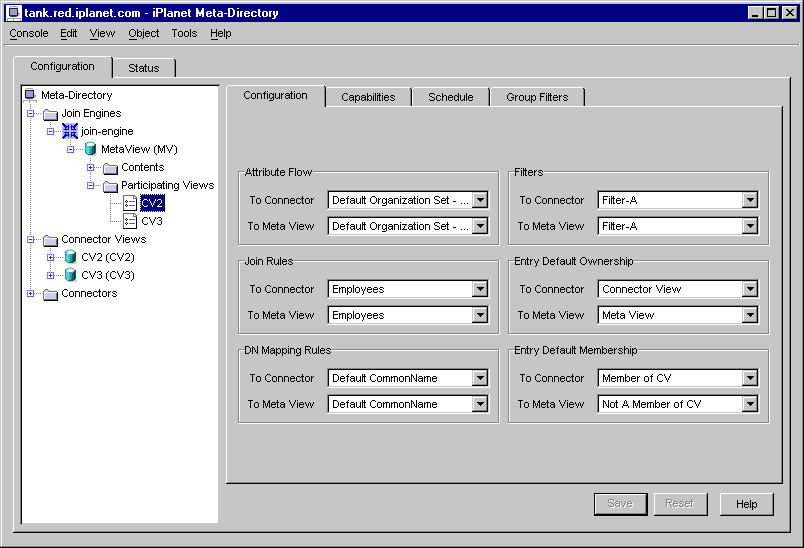Switch to the top-level Status tab

144,68
